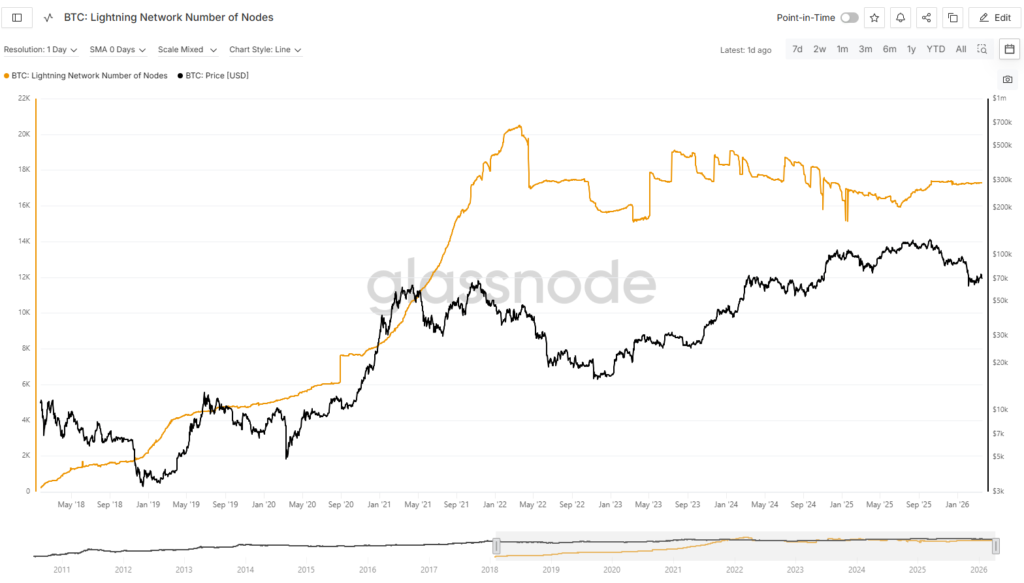This screenshot has width=1024, height=583.
Task: Open the SMA 0 Days dropdown
Action: [117, 49]
